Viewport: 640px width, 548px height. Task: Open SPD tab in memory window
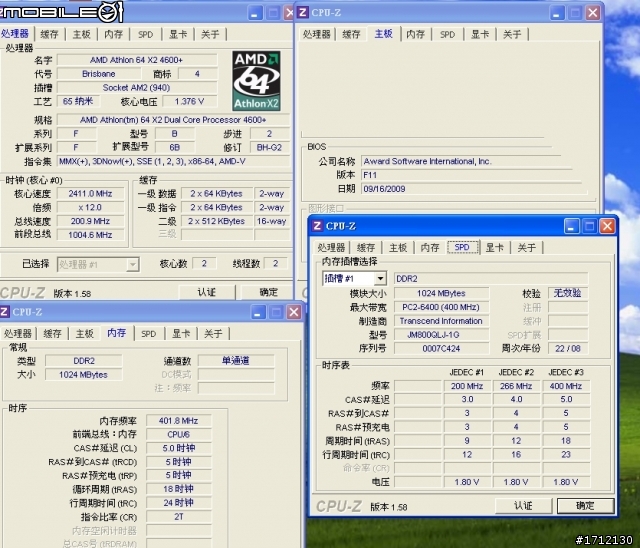coord(149,333)
